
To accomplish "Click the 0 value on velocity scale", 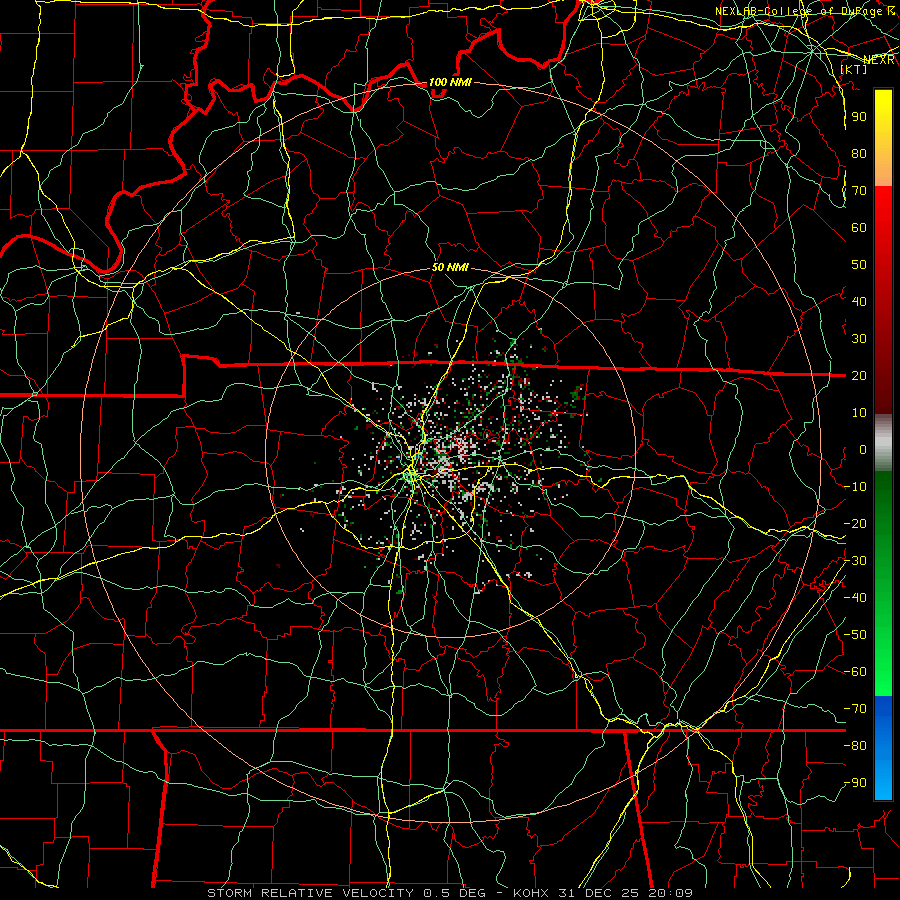I will [863, 449].
